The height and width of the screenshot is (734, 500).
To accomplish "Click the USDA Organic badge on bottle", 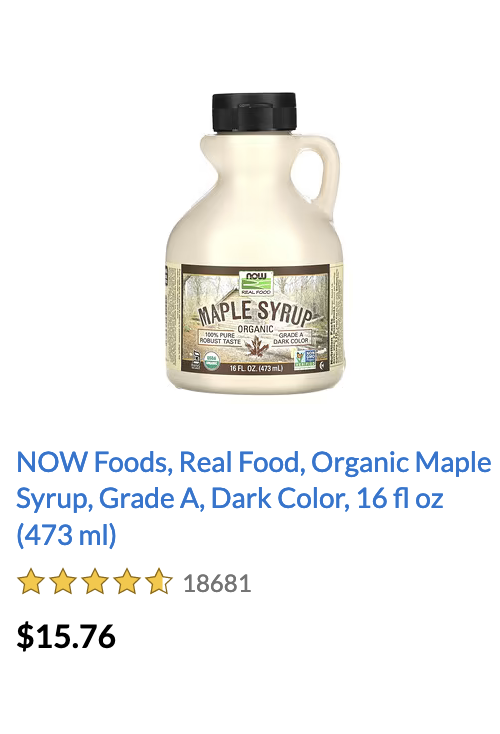I will click(213, 361).
